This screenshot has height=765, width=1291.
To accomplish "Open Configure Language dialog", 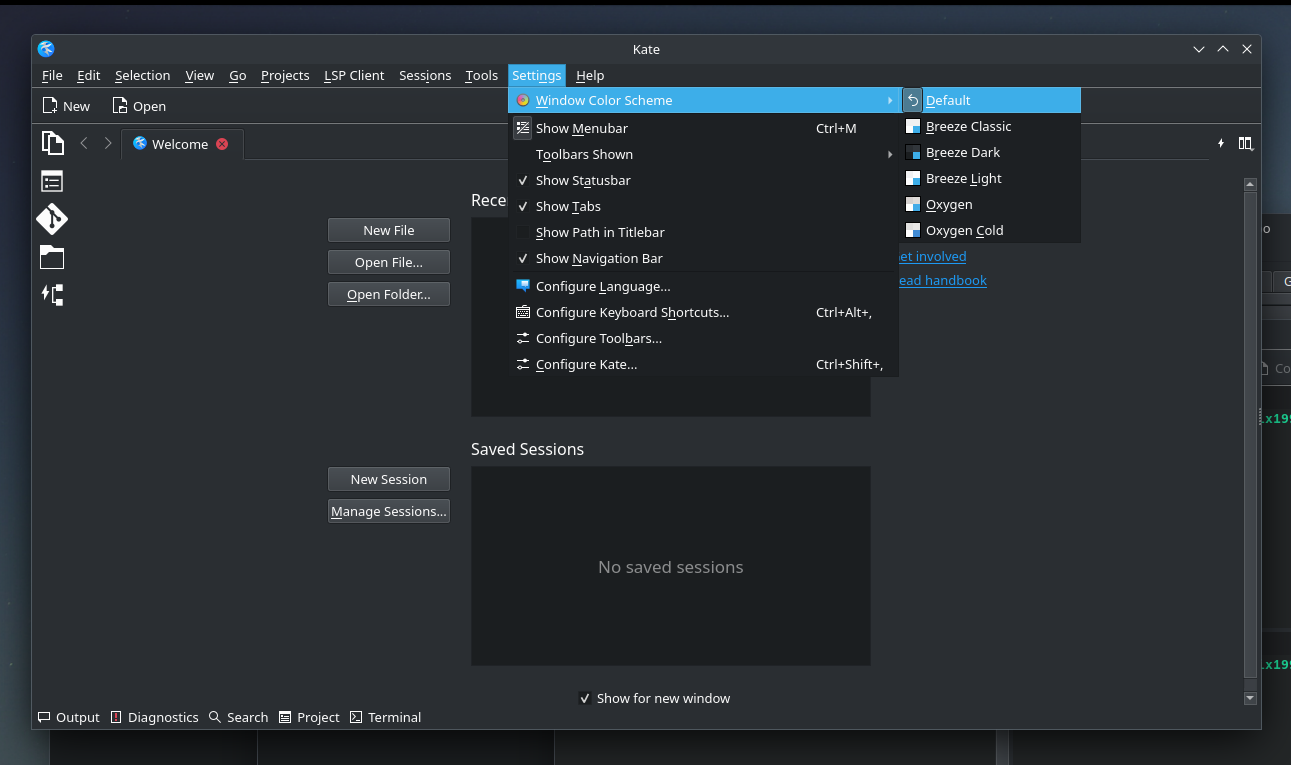I will 704,286.
